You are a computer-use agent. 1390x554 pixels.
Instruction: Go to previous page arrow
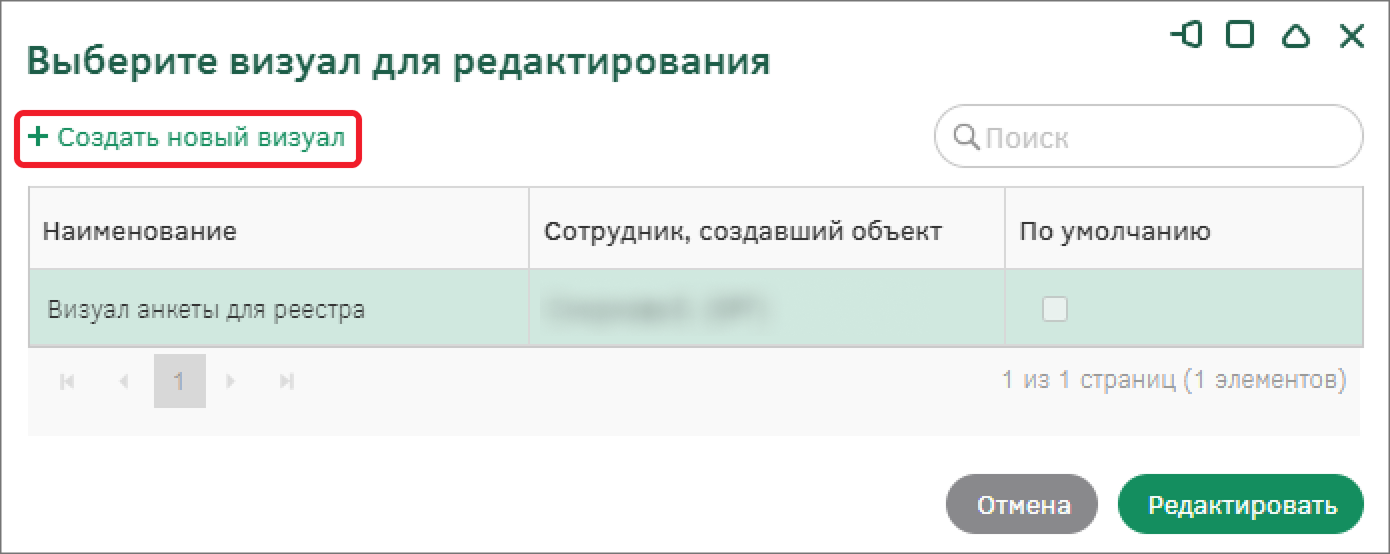124,381
